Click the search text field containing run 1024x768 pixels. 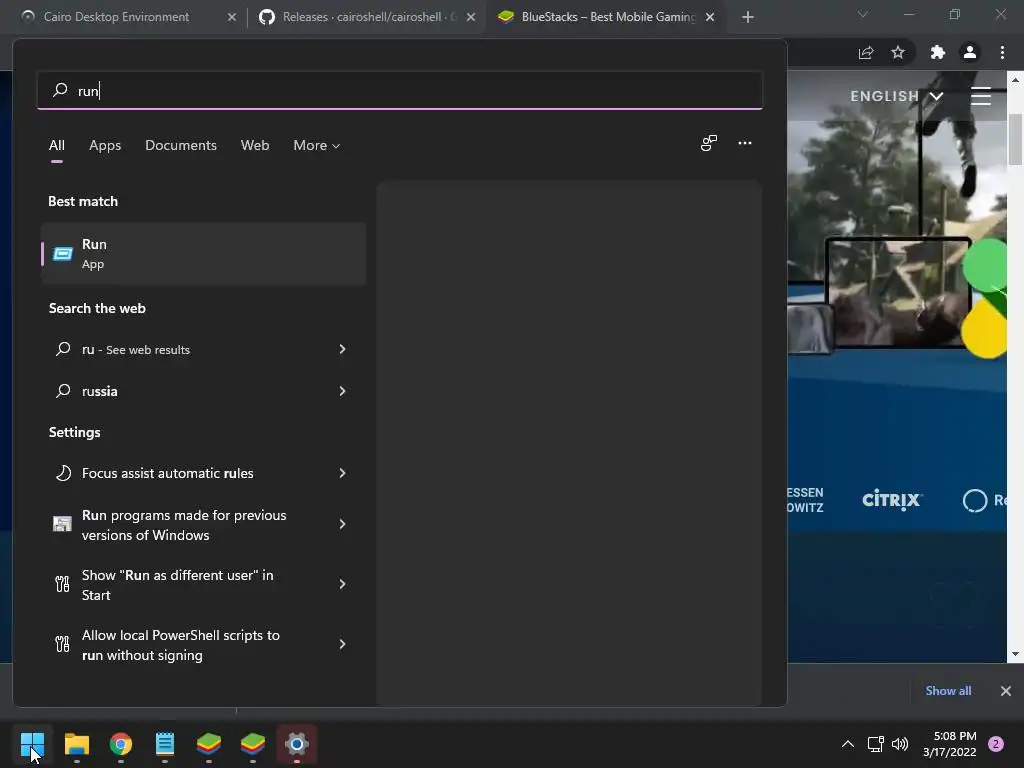[x=400, y=90]
